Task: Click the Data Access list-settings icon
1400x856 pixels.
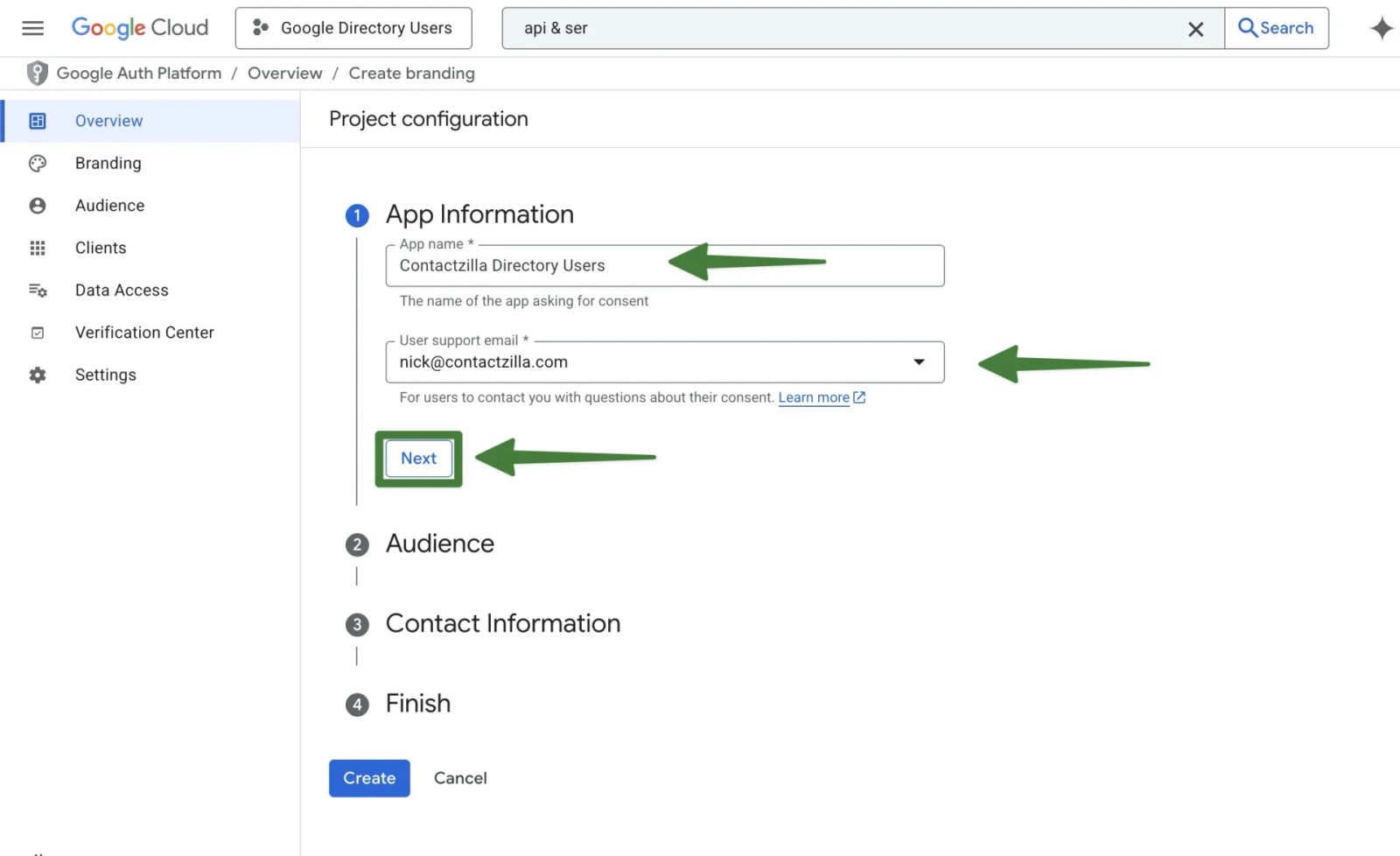Action: click(38, 291)
